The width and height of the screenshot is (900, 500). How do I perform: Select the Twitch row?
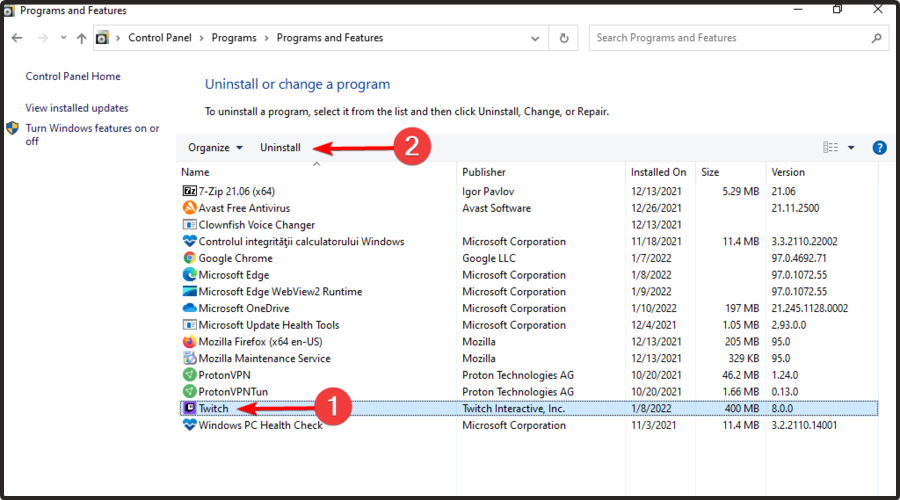pyautogui.click(x=529, y=408)
